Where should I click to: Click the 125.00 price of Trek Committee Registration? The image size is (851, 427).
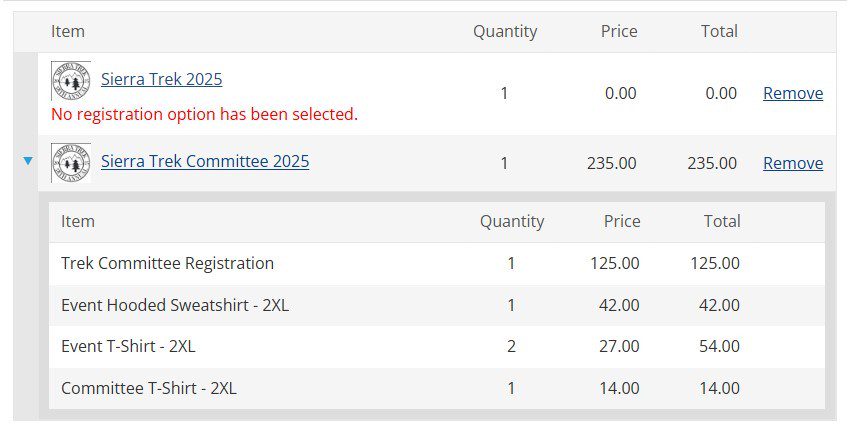coord(614,263)
